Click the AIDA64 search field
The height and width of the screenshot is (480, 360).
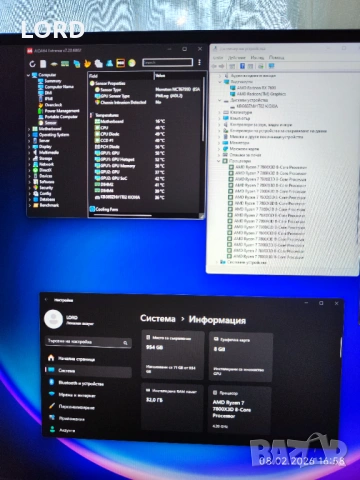[167, 62]
